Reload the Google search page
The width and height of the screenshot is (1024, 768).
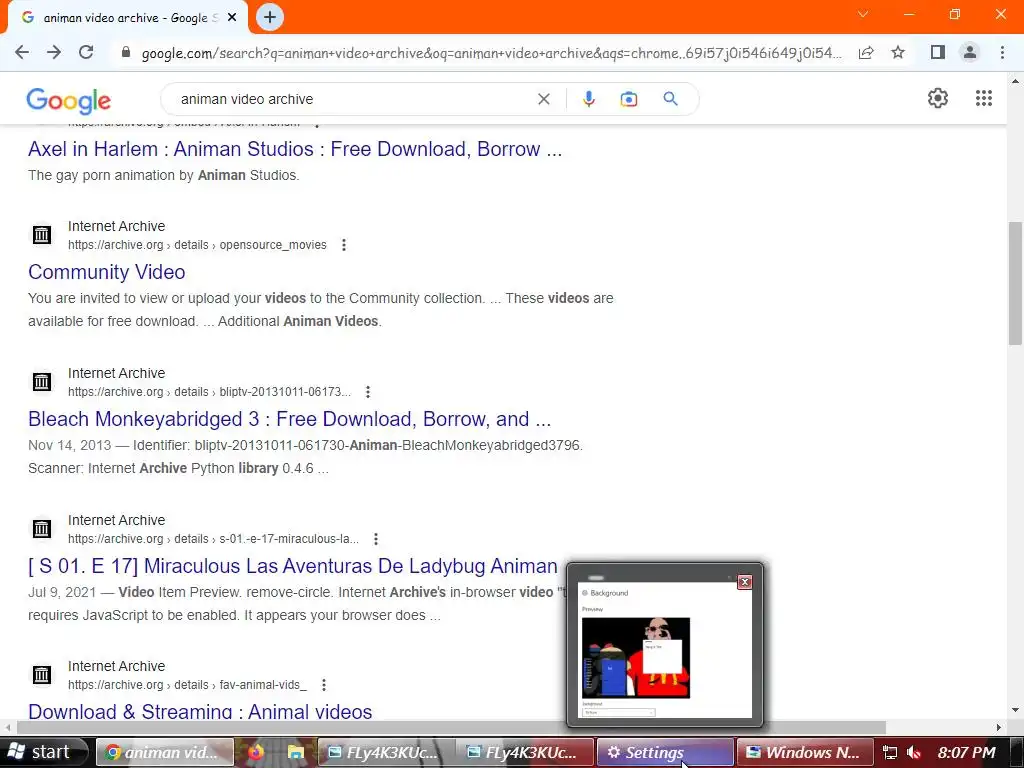(x=86, y=52)
